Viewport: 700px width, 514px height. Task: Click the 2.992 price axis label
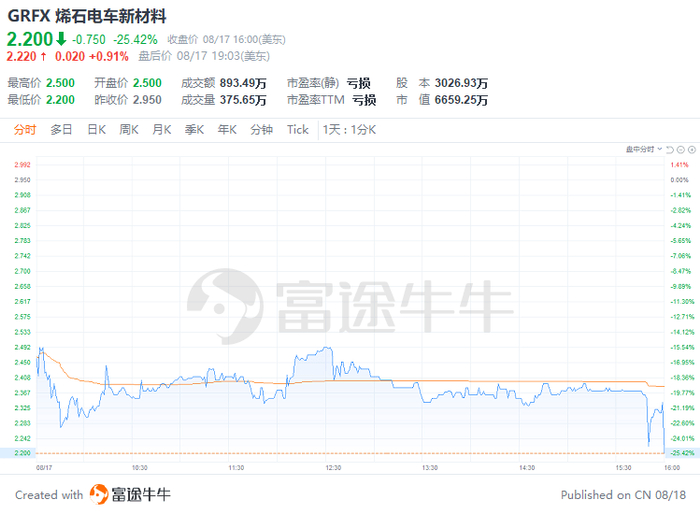click(22, 165)
